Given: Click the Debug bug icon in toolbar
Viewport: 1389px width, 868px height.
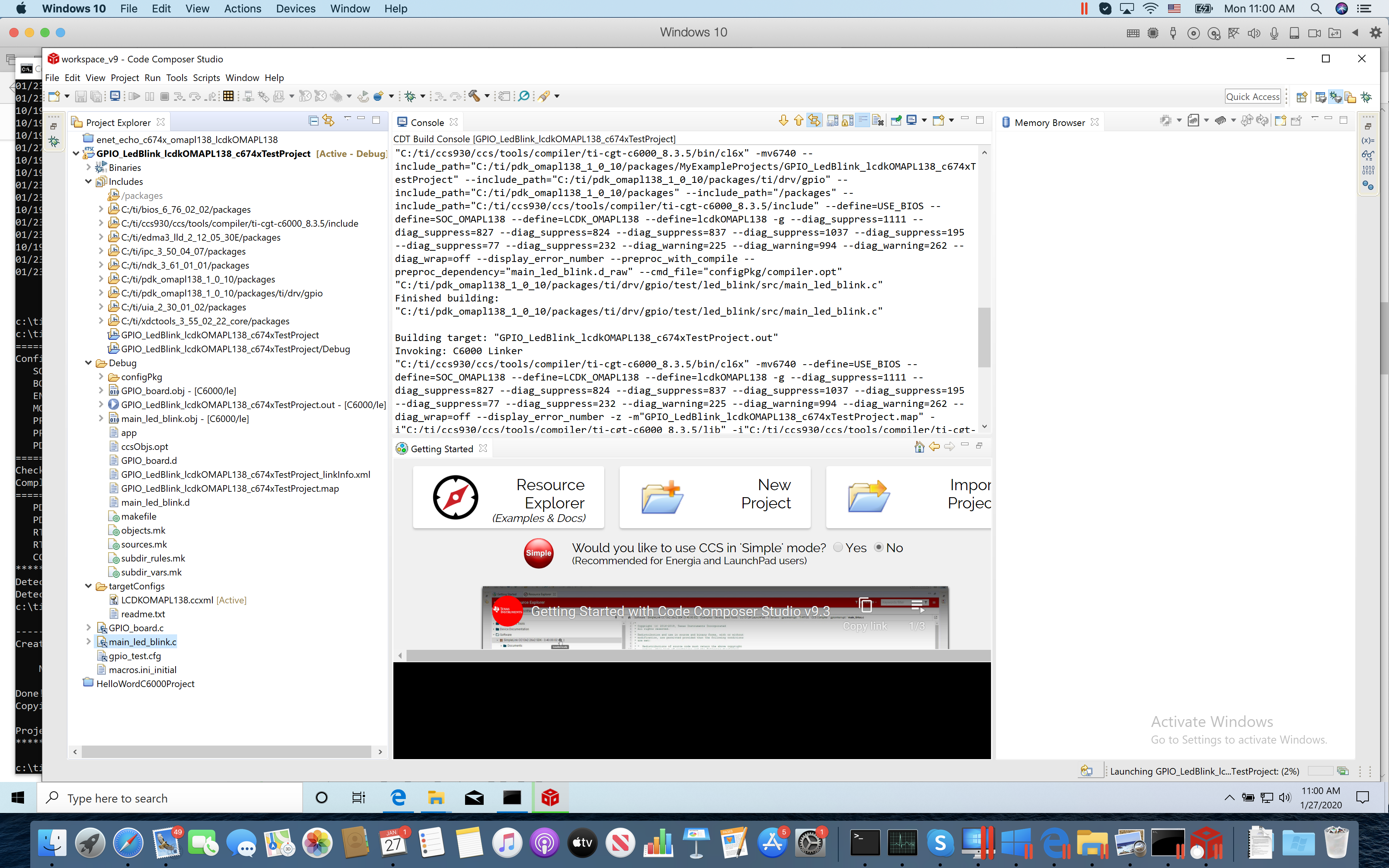Looking at the screenshot, I should (x=410, y=96).
